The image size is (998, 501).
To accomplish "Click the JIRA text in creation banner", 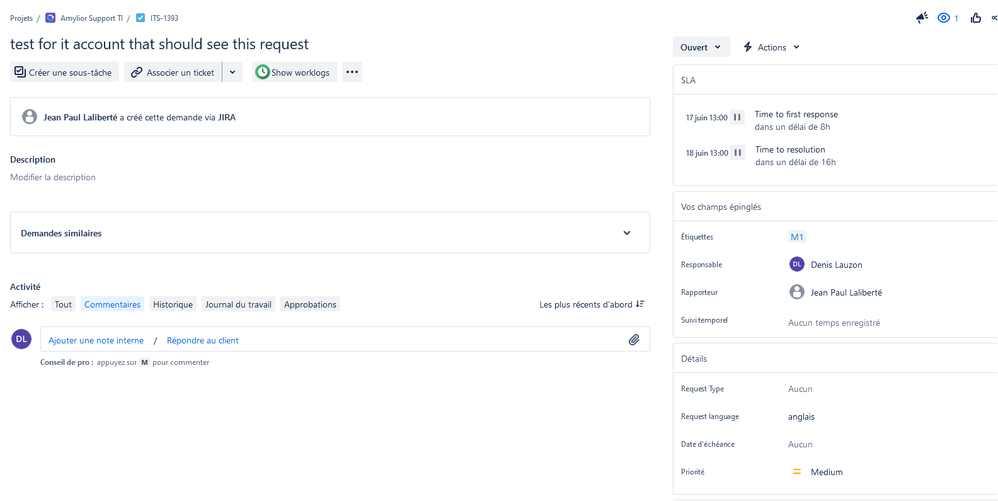I will coord(227,117).
